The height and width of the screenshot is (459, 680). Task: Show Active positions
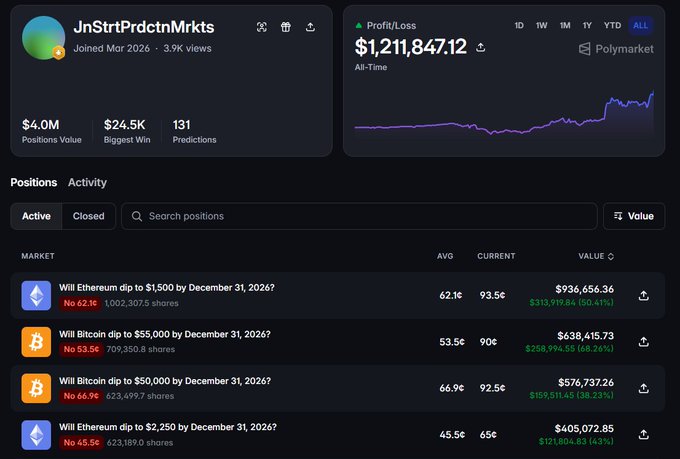tap(36, 216)
